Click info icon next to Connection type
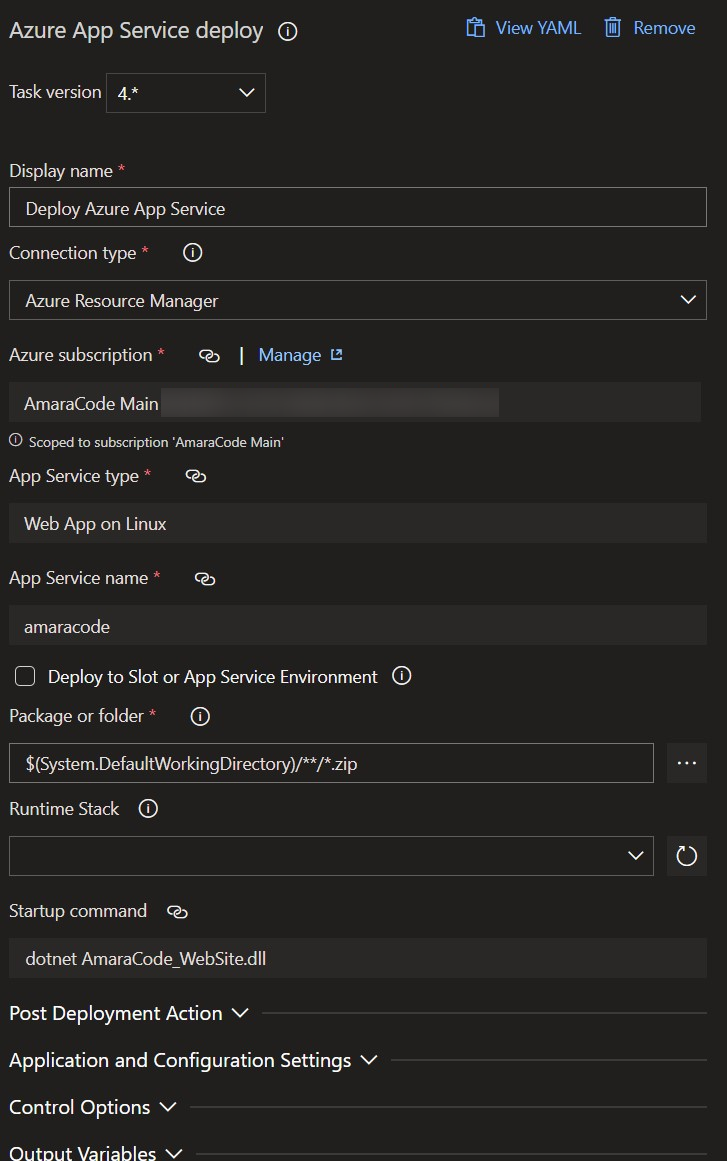The width and height of the screenshot is (727, 1161). coord(192,252)
